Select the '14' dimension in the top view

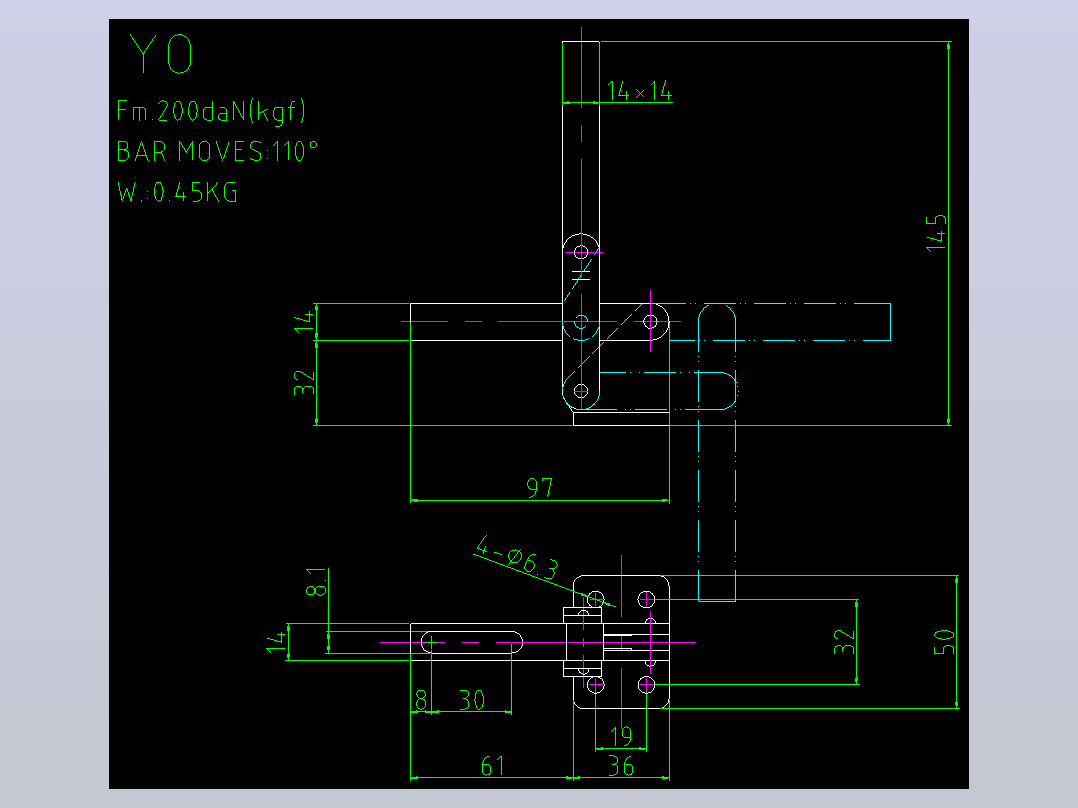coord(276,642)
